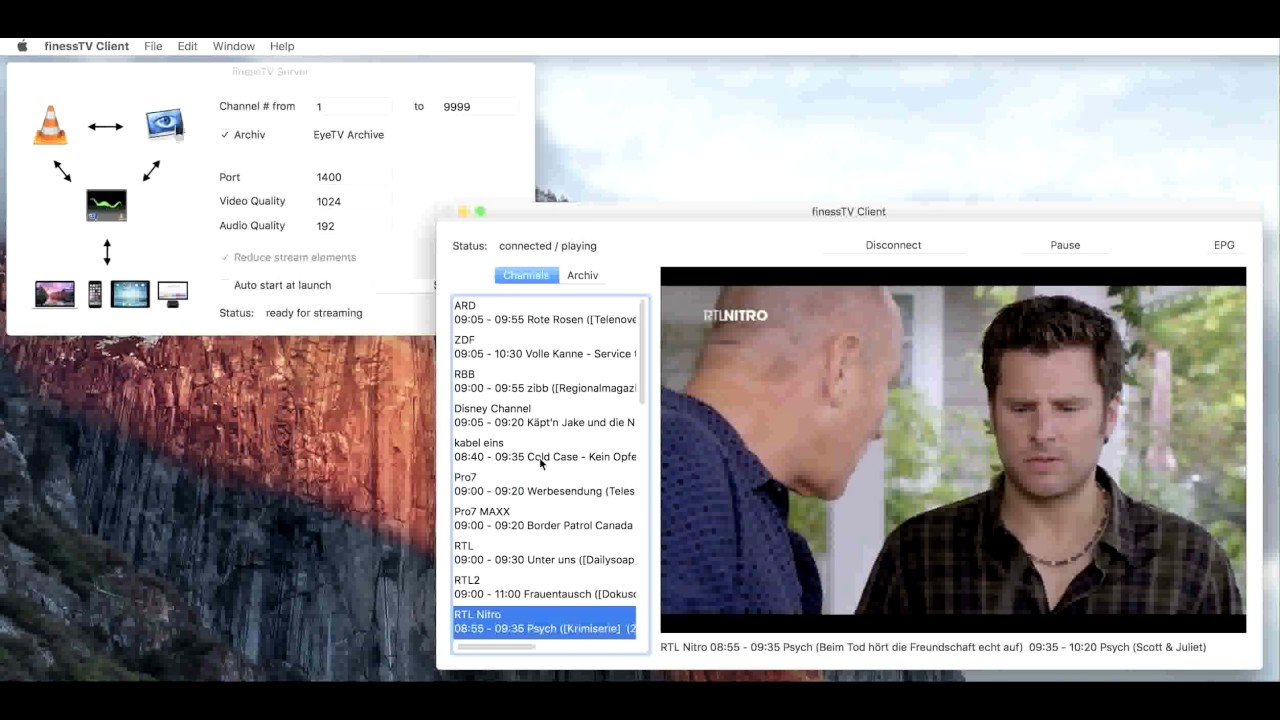Click the client window green zoom button
Viewport: 1280px width, 720px height.
point(480,212)
